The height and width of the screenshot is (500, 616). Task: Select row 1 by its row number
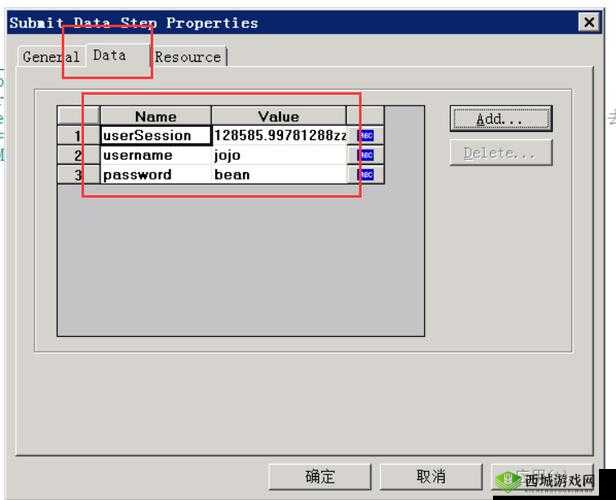(78, 135)
